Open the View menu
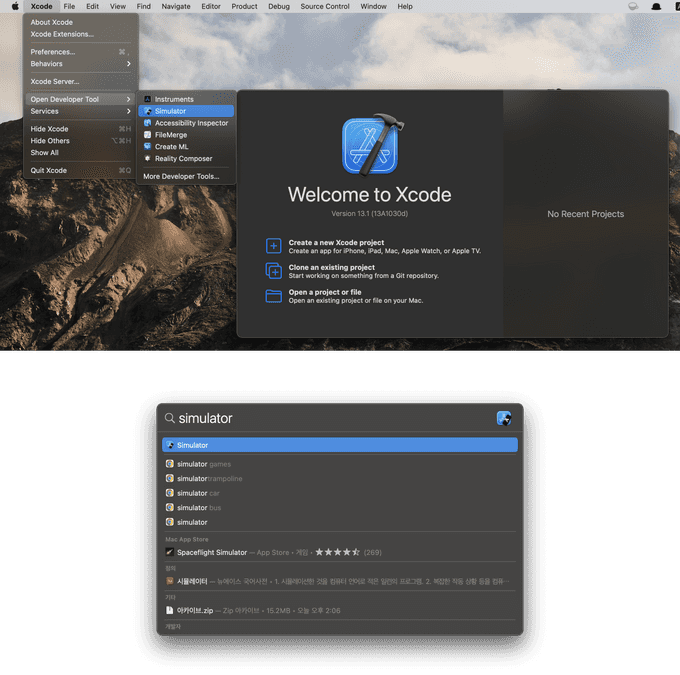This screenshot has width=680, height=675. (x=118, y=6)
